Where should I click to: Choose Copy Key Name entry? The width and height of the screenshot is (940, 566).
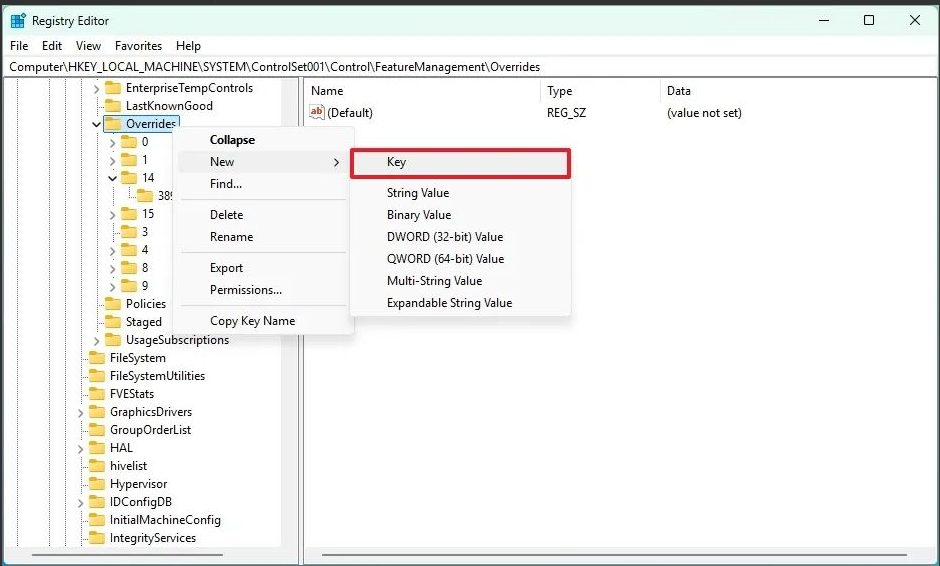click(252, 321)
